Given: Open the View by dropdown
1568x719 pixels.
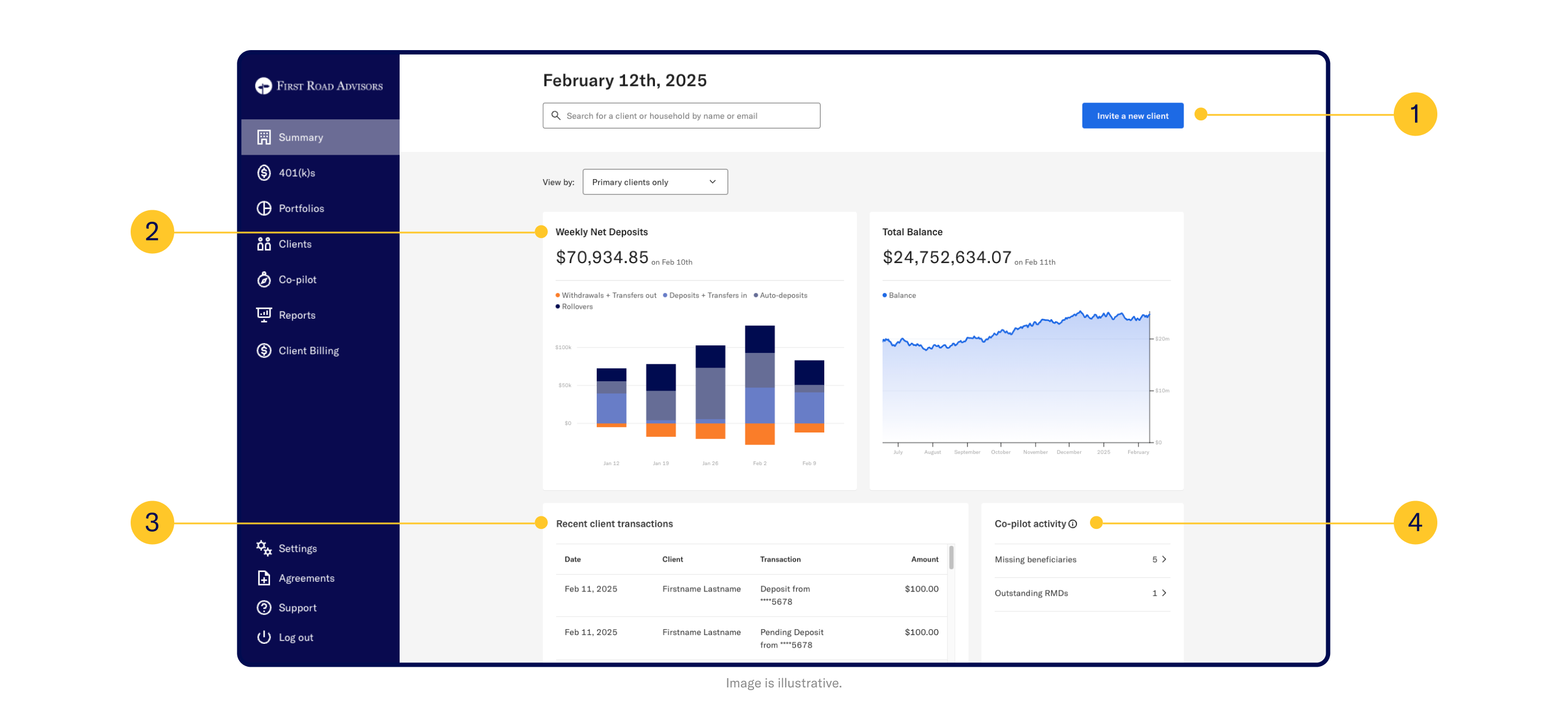Looking at the screenshot, I should click(655, 182).
